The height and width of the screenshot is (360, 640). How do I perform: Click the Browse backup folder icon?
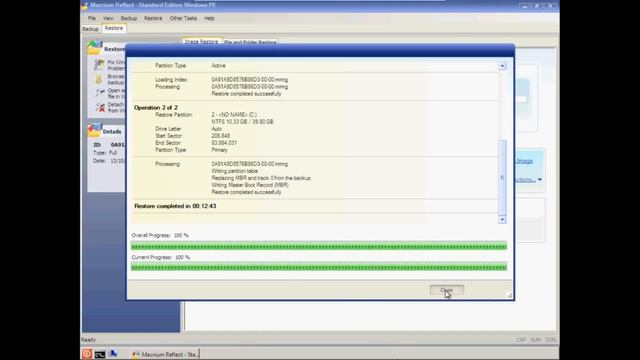pos(98,79)
